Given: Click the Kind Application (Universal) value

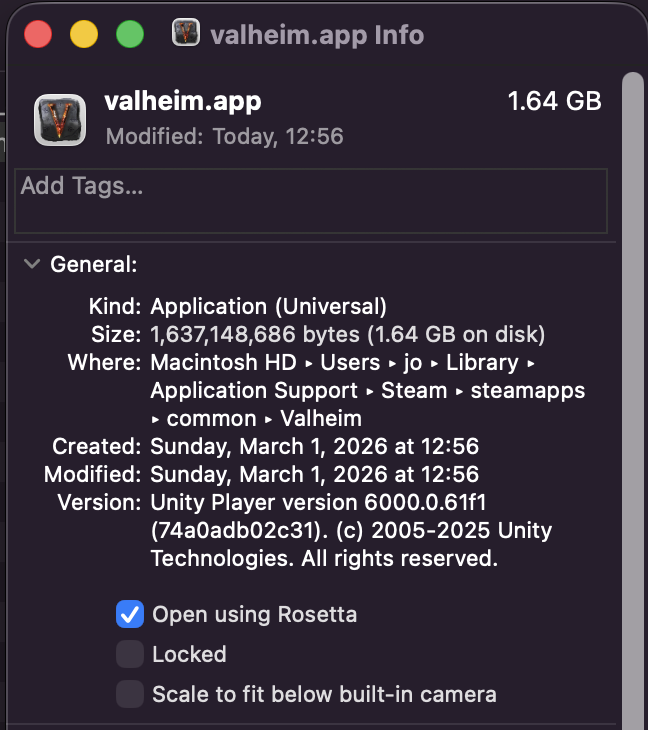Looking at the screenshot, I should point(269,306).
